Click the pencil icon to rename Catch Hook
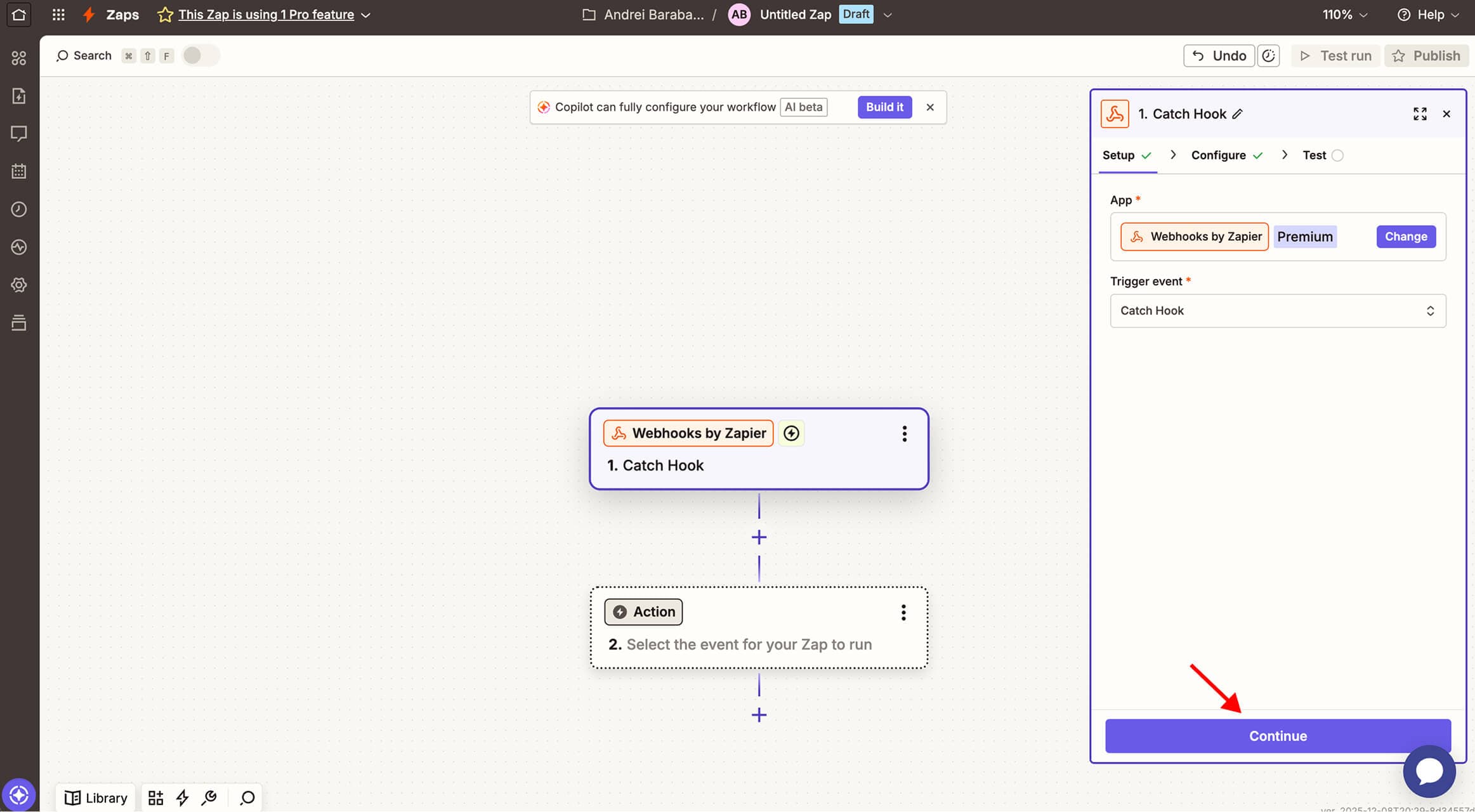This screenshot has width=1475, height=812. click(x=1237, y=114)
